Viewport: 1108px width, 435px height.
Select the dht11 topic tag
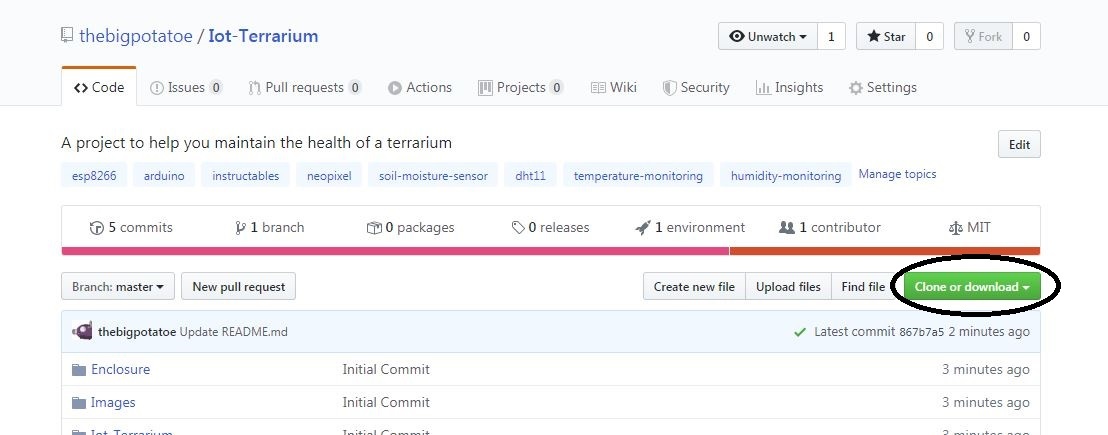click(x=531, y=176)
